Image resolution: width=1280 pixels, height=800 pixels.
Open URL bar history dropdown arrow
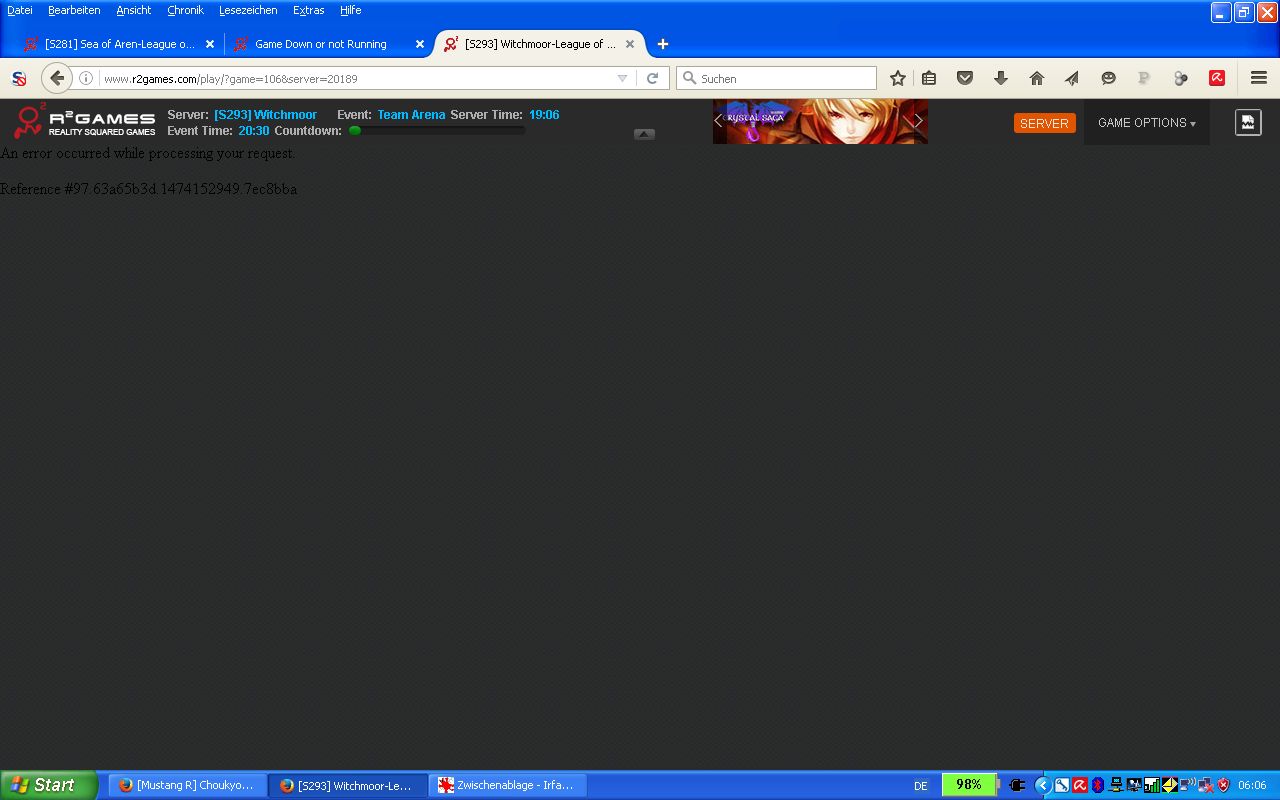(x=622, y=78)
